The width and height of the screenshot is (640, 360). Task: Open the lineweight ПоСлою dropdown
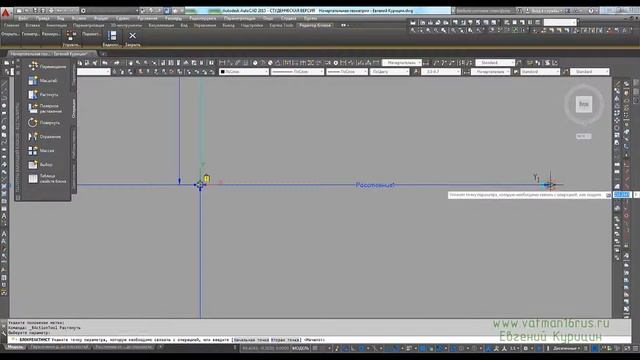[347, 72]
